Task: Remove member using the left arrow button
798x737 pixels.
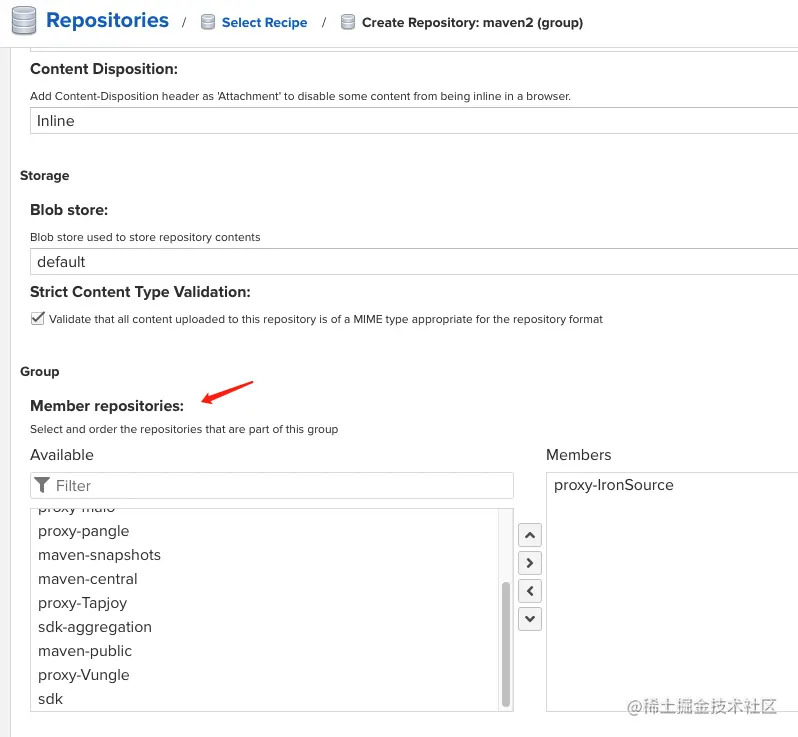Action: pos(530,591)
